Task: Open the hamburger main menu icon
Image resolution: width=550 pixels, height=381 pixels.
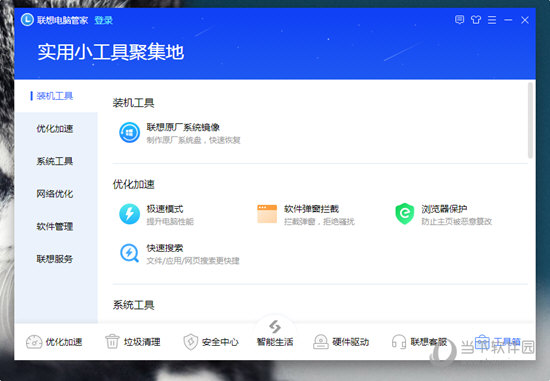Action: pyautogui.click(x=492, y=20)
